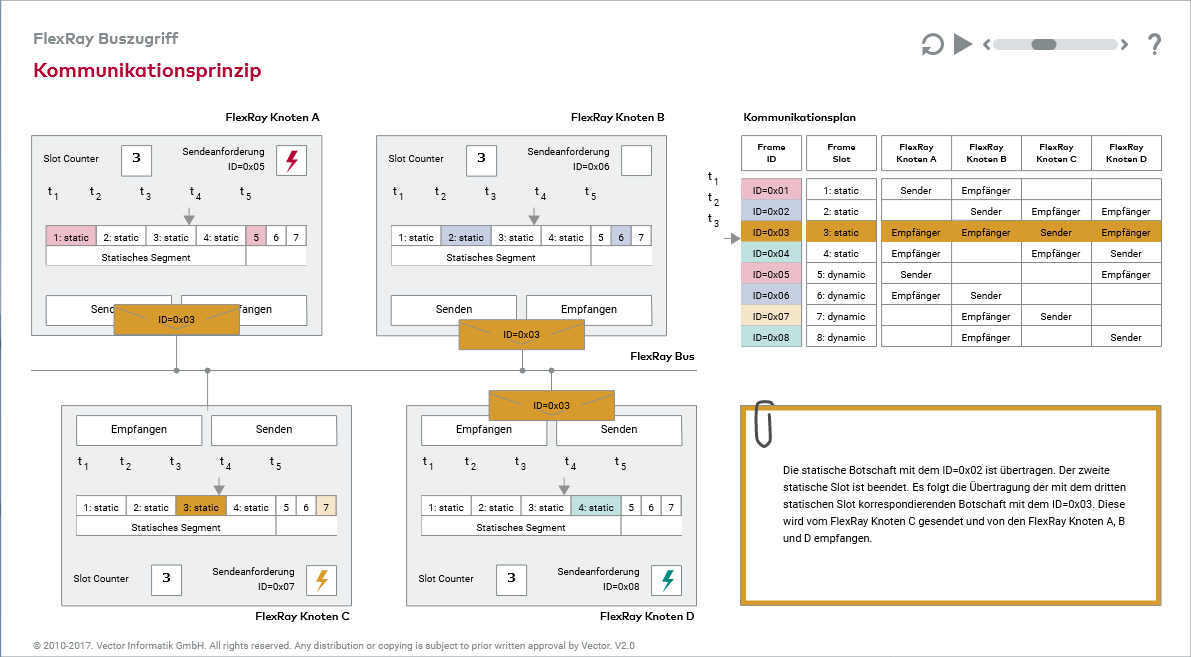
Task: Click the paperclip icon on the note
Action: coord(765,424)
